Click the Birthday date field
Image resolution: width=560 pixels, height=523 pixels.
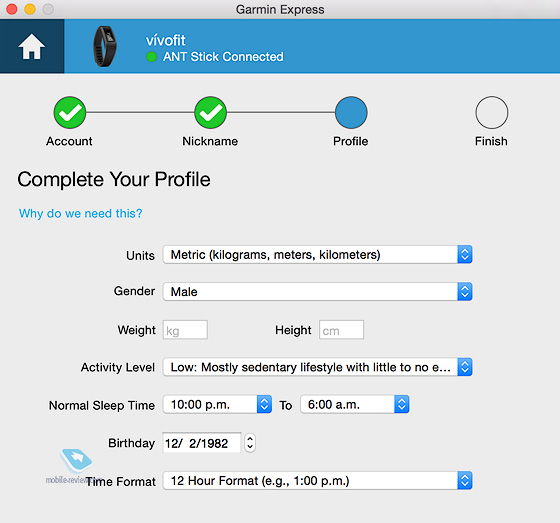202,443
